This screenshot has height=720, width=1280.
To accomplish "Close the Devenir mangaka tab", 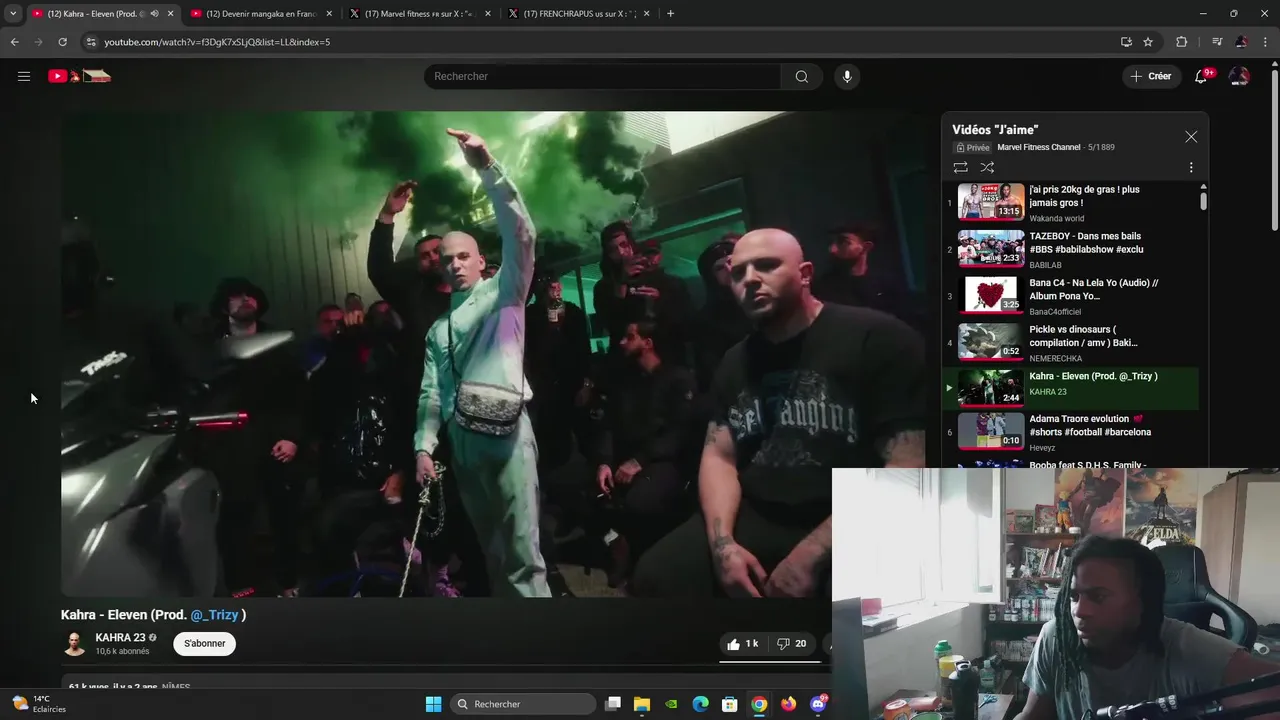I will coord(329,14).
